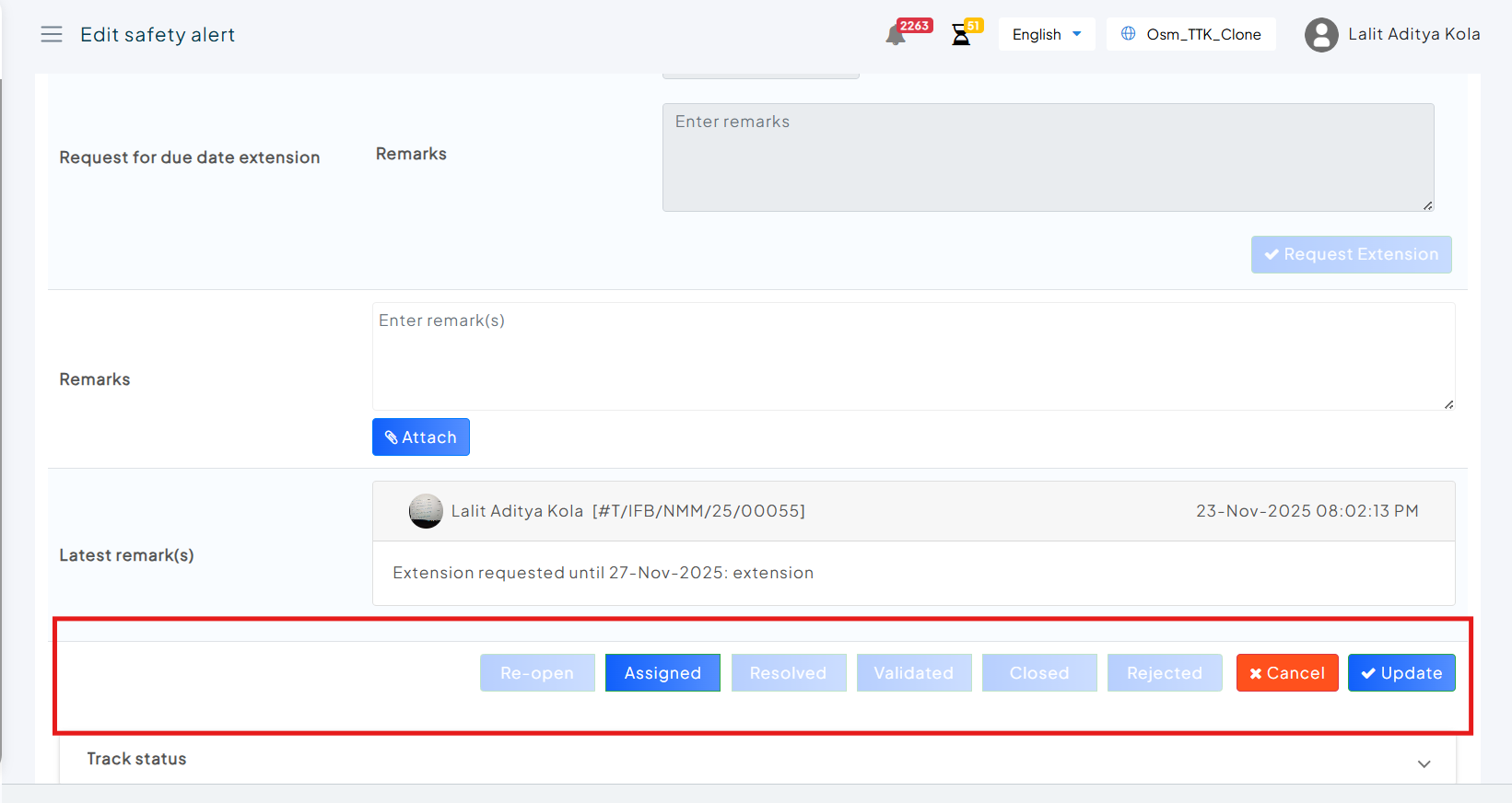The width and height of the screenshot is (1512, 803).
Task: Open the English language dropdown
Action: click(x=1046, y=34)
